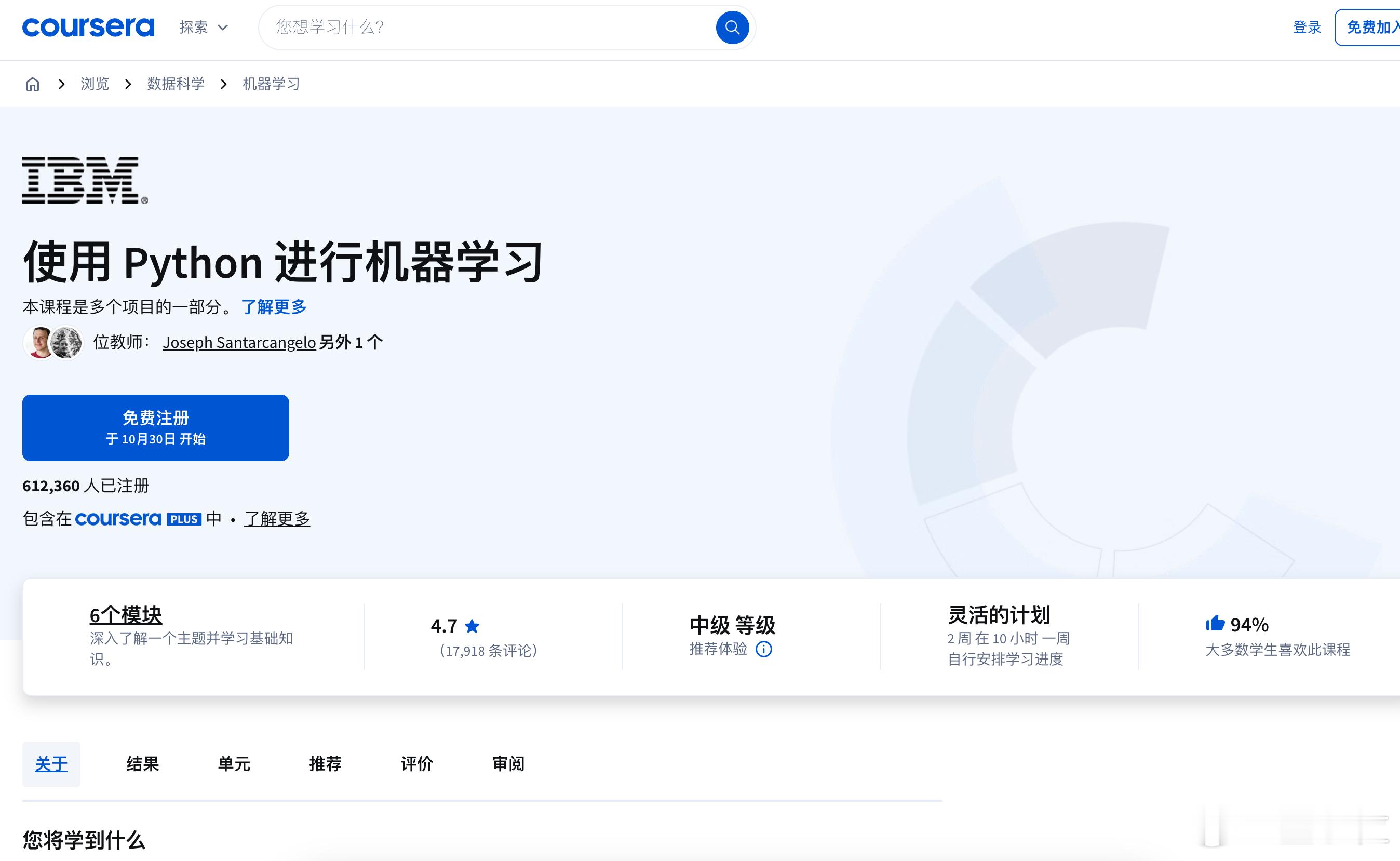The image size is (1400, 861).
Task: Click the blue search magnifier icon
Action: [x=732, y=28]
